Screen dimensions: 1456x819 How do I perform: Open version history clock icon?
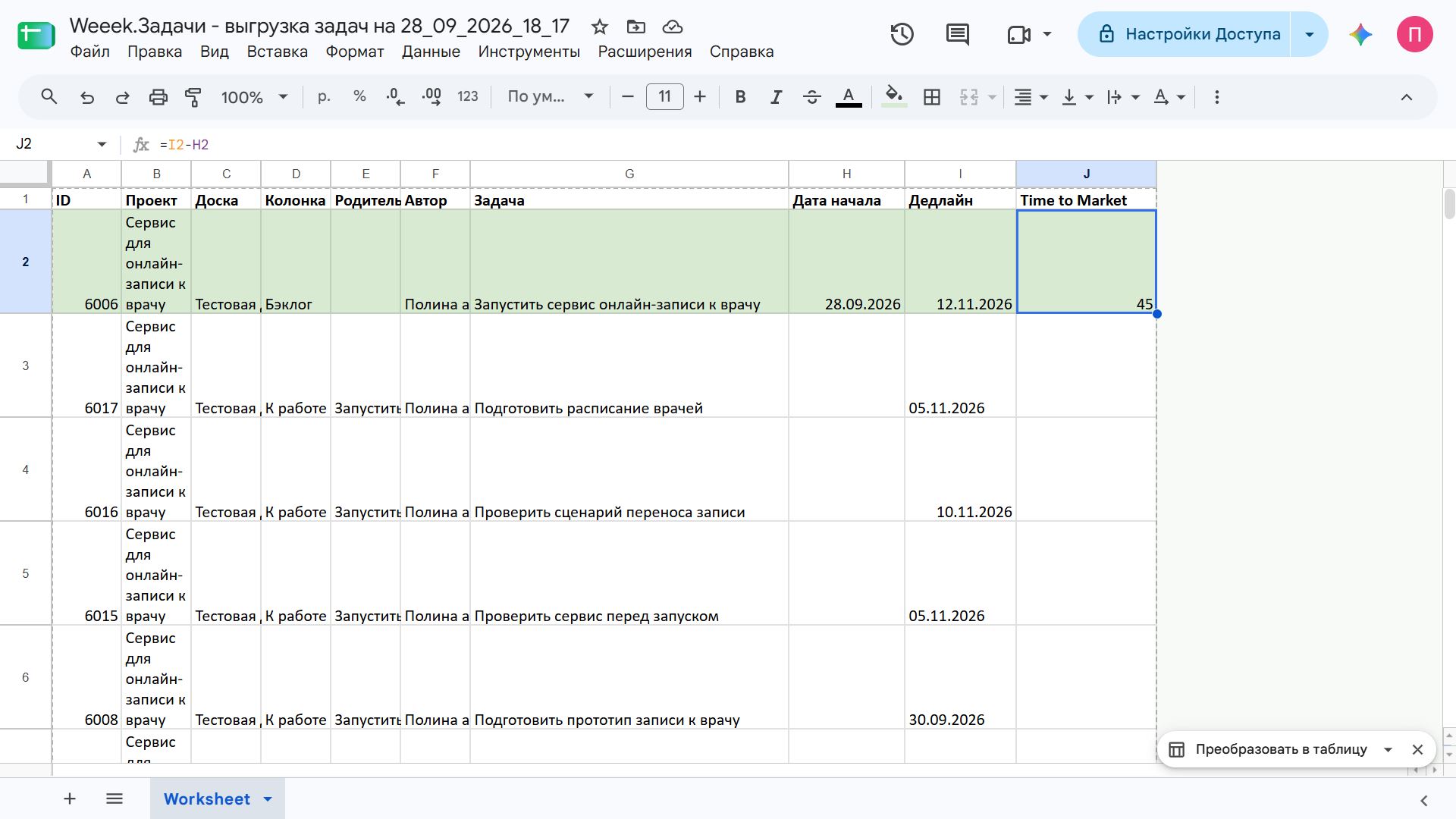902,34
